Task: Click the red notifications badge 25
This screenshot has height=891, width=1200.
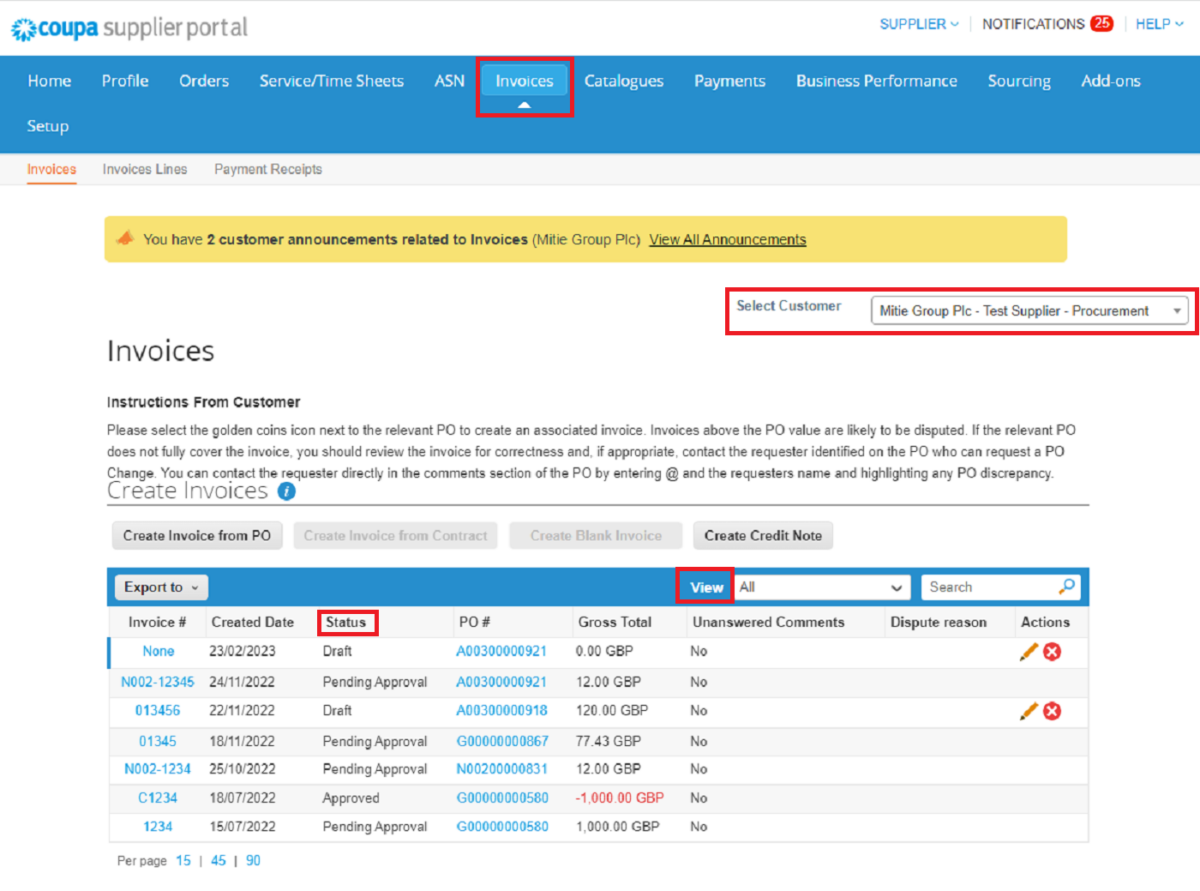Action: click(1102, 24)
